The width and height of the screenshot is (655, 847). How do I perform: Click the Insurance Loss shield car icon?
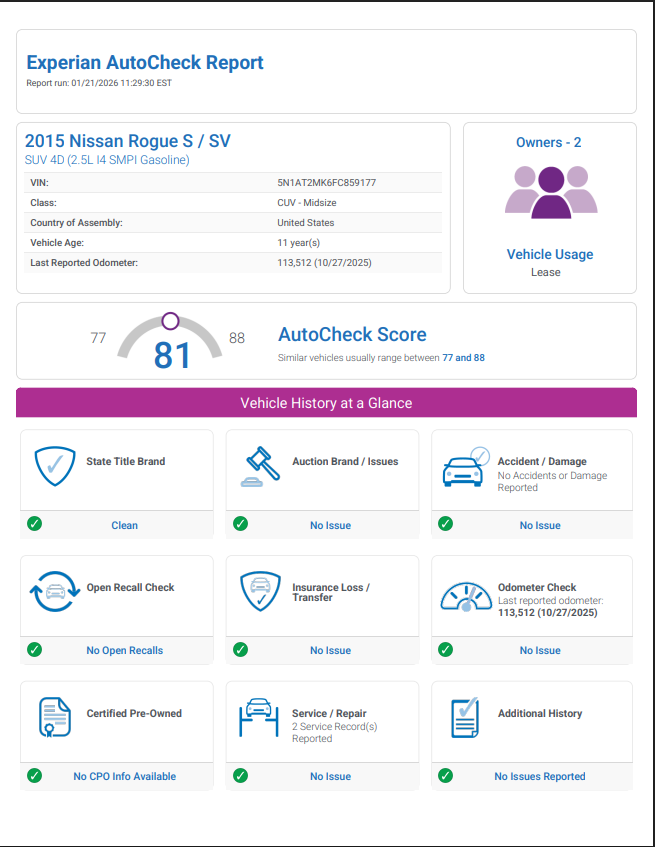260,592
